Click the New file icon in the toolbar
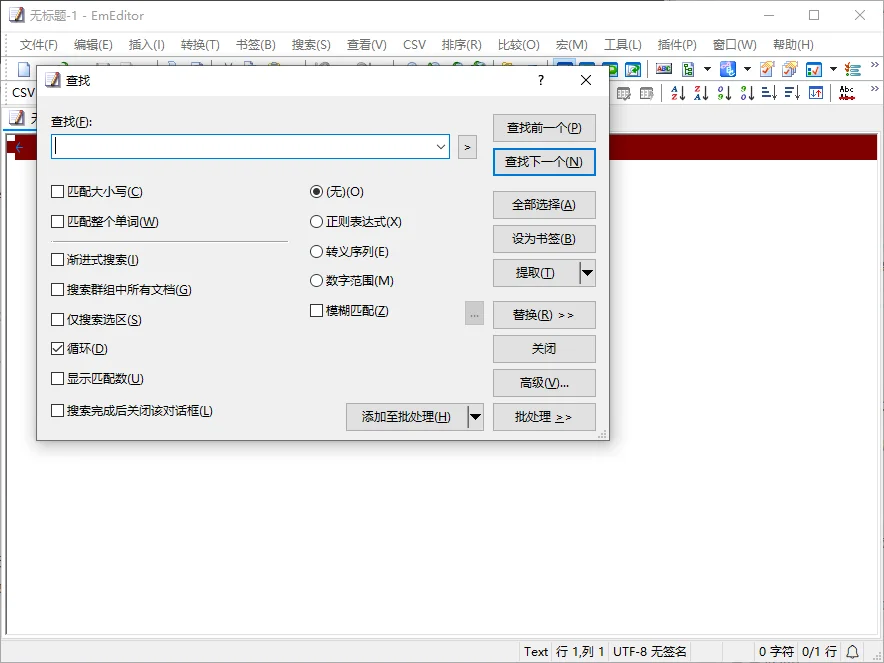Viewport: 884px width, 663px height. tap(24, 69)
